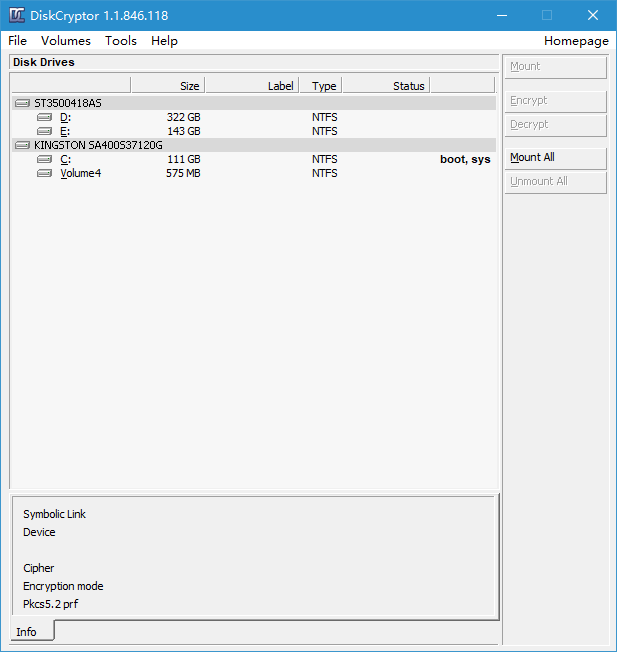Click the Encrypt button

click(x=555, y=101)
